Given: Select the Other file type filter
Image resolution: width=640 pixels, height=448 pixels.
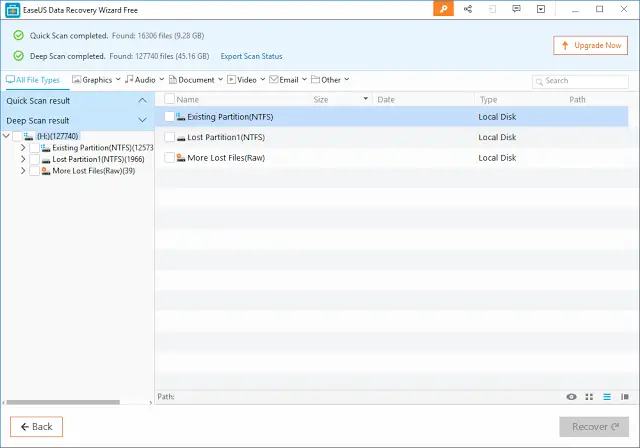Looking at the screenshot, I should pos(326,80).
